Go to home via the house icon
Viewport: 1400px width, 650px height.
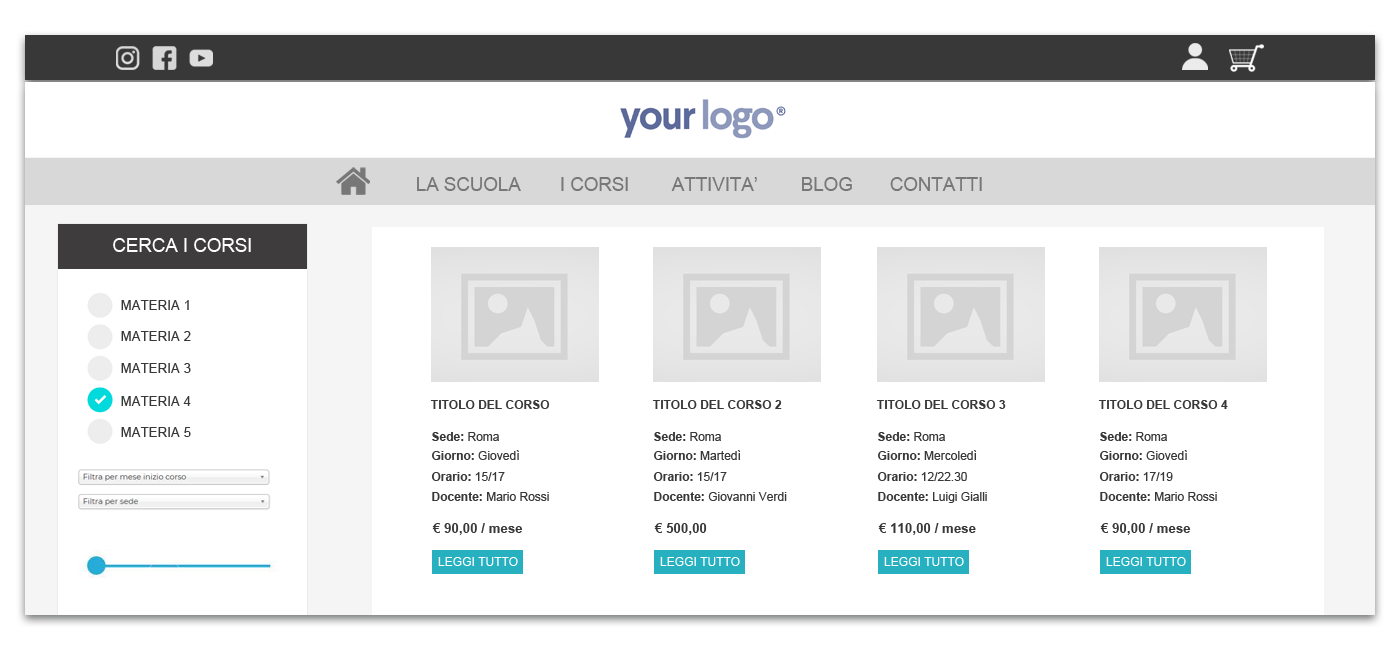point(353,182)
